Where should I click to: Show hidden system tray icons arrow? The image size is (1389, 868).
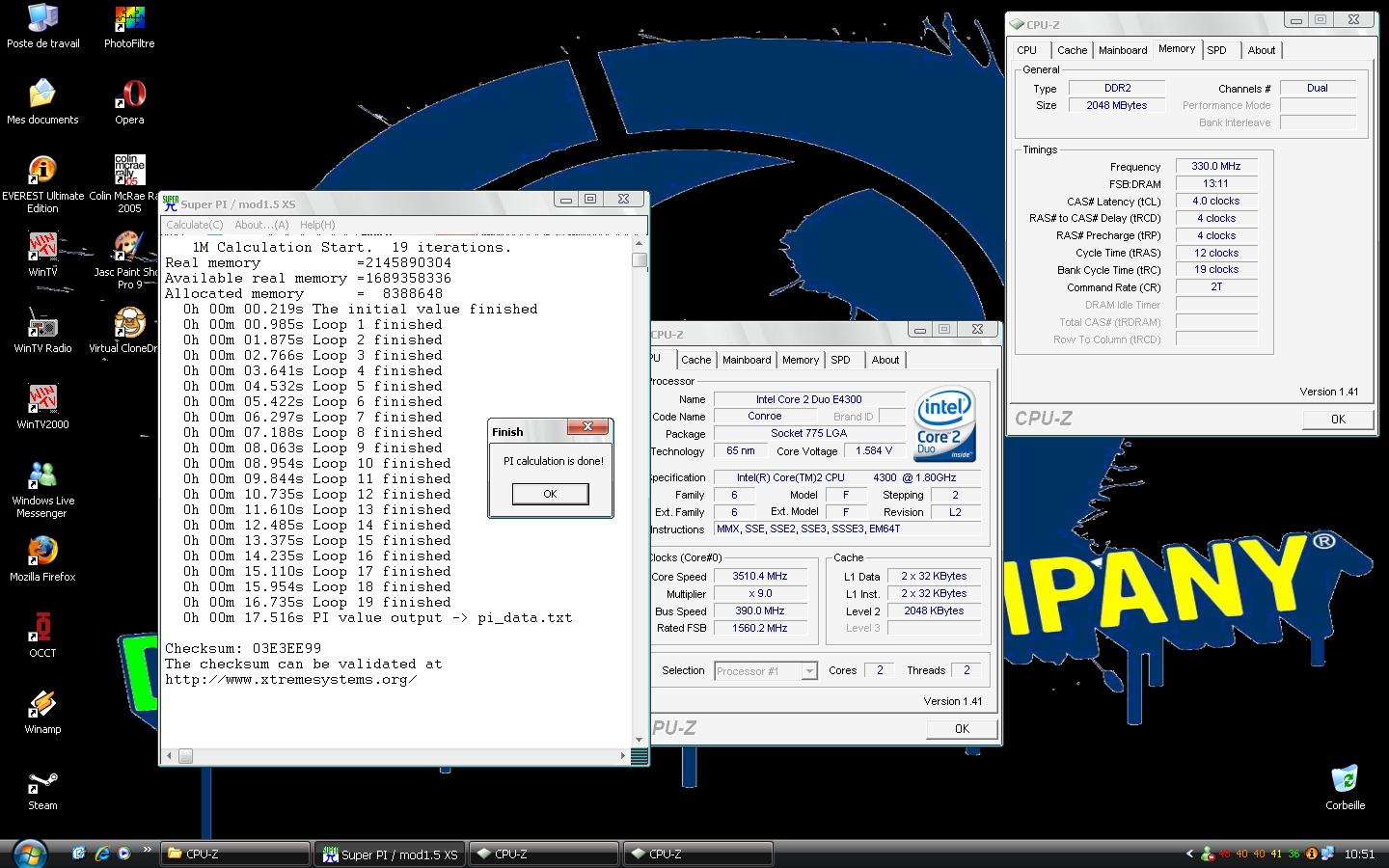pos(1189,854)
